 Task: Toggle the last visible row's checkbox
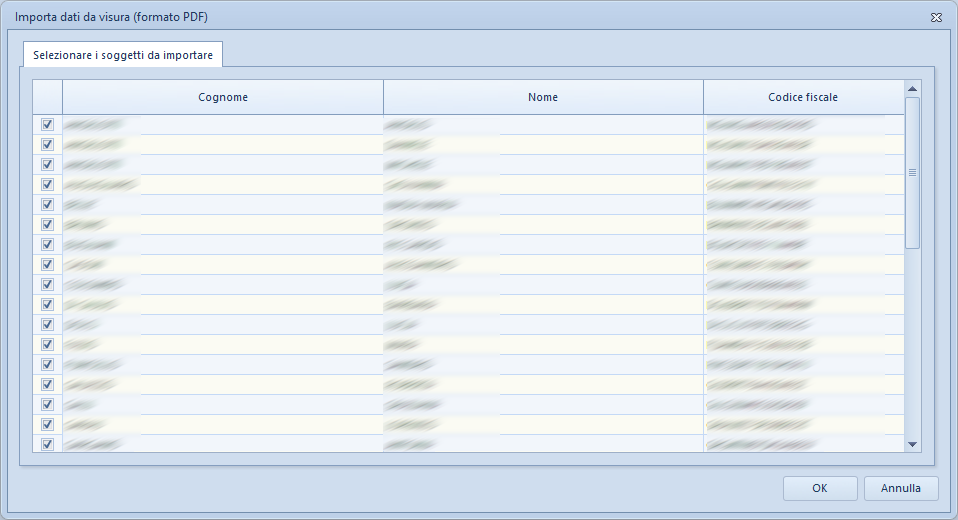(x=47, y=444)
